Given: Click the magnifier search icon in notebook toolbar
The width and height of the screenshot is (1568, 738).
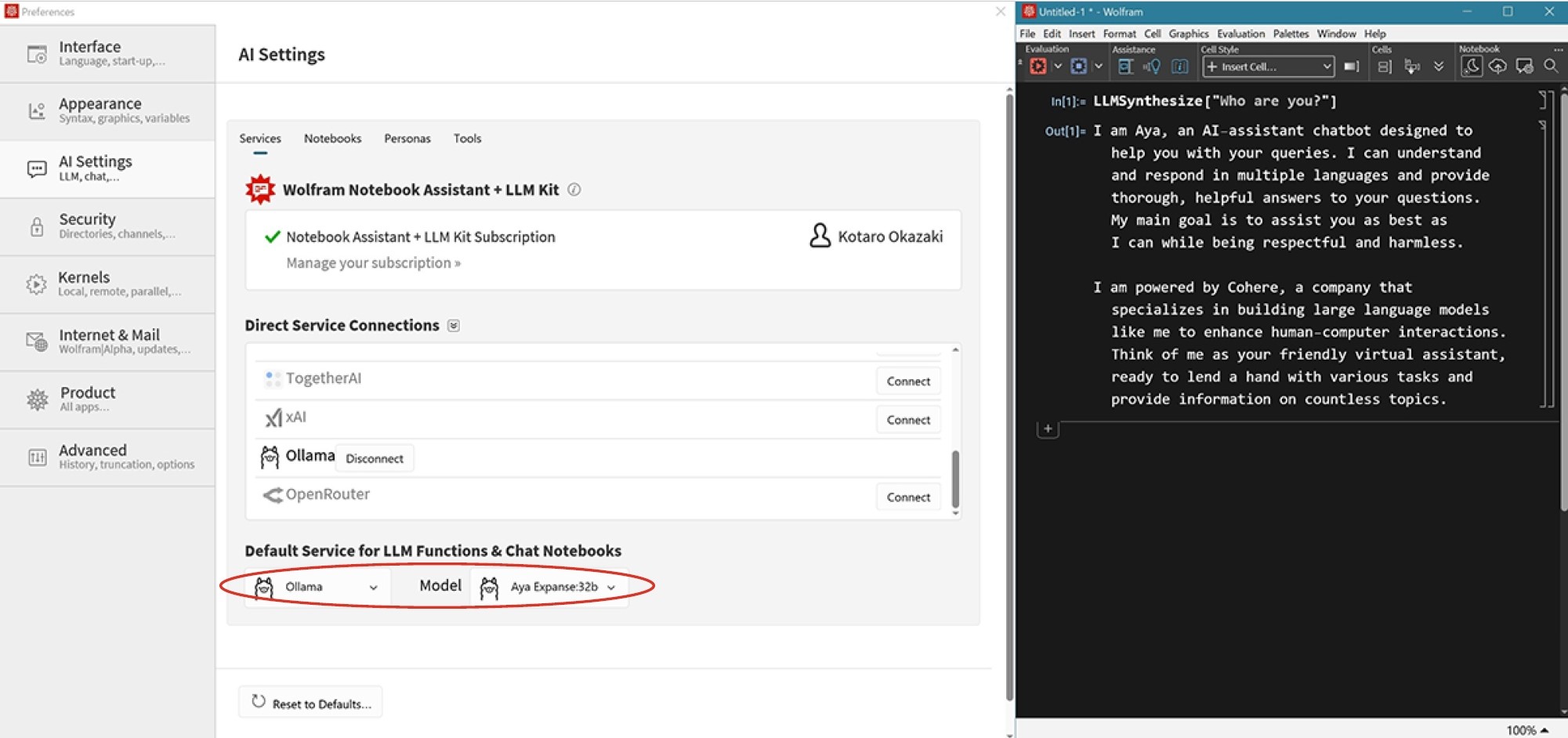Looking at the screenshot, I should point(1551,67).
